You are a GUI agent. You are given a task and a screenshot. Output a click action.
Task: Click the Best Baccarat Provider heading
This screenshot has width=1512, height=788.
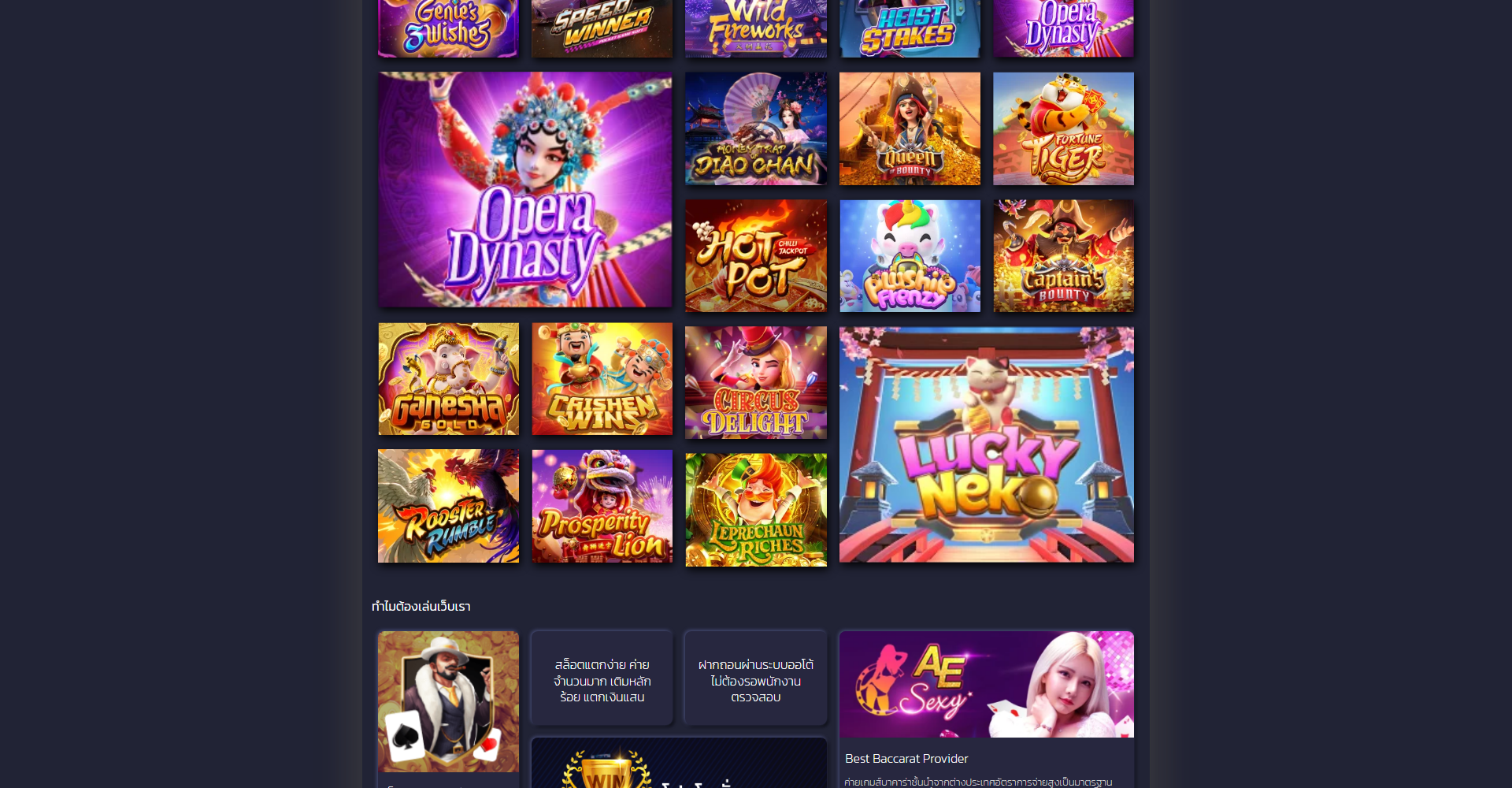(906, 758)
